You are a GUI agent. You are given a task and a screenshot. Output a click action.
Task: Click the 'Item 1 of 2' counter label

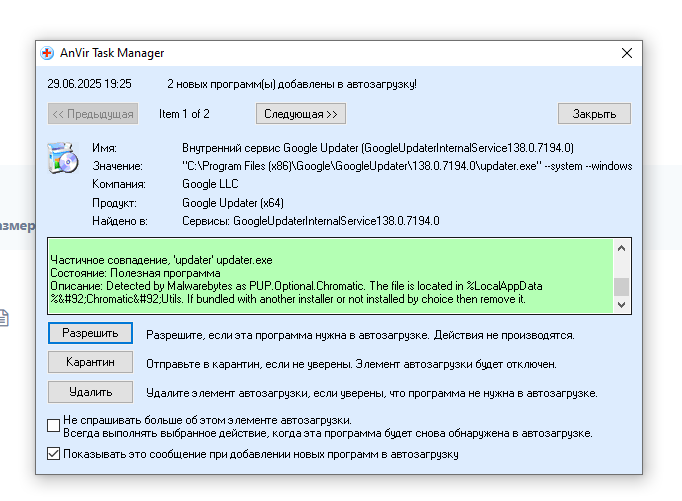coord(184,113)
